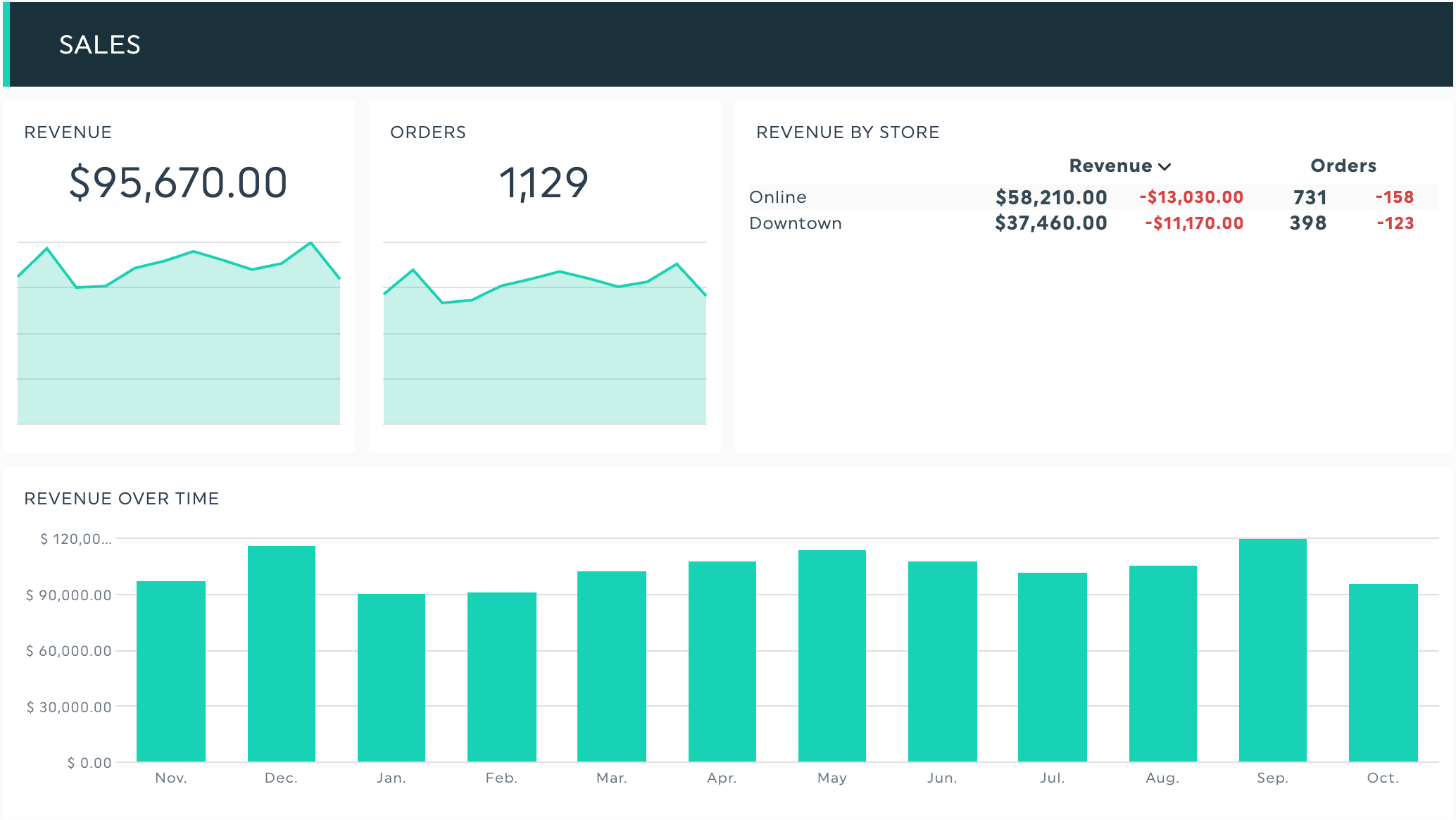The height and width of the screenshot is (820, 1456).
Task: Select the Downtown store row name
Action: point(796,223)
